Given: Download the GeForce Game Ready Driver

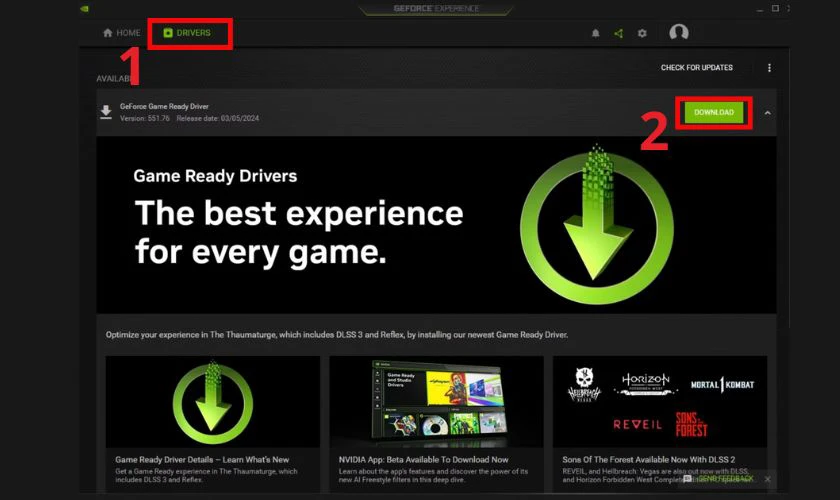Looking at the screenshot, I should [x=714, y=113].
